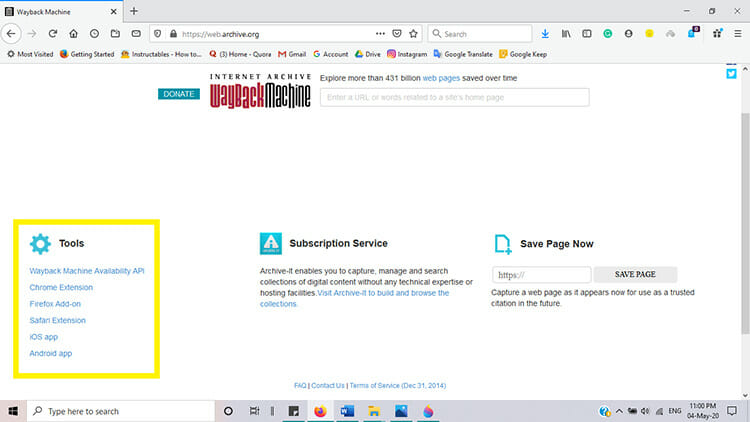Image resolution: width=750 pixels, height=422 pixels.
Task: Open Getting Started bookmark
Action: click(87, 55)
